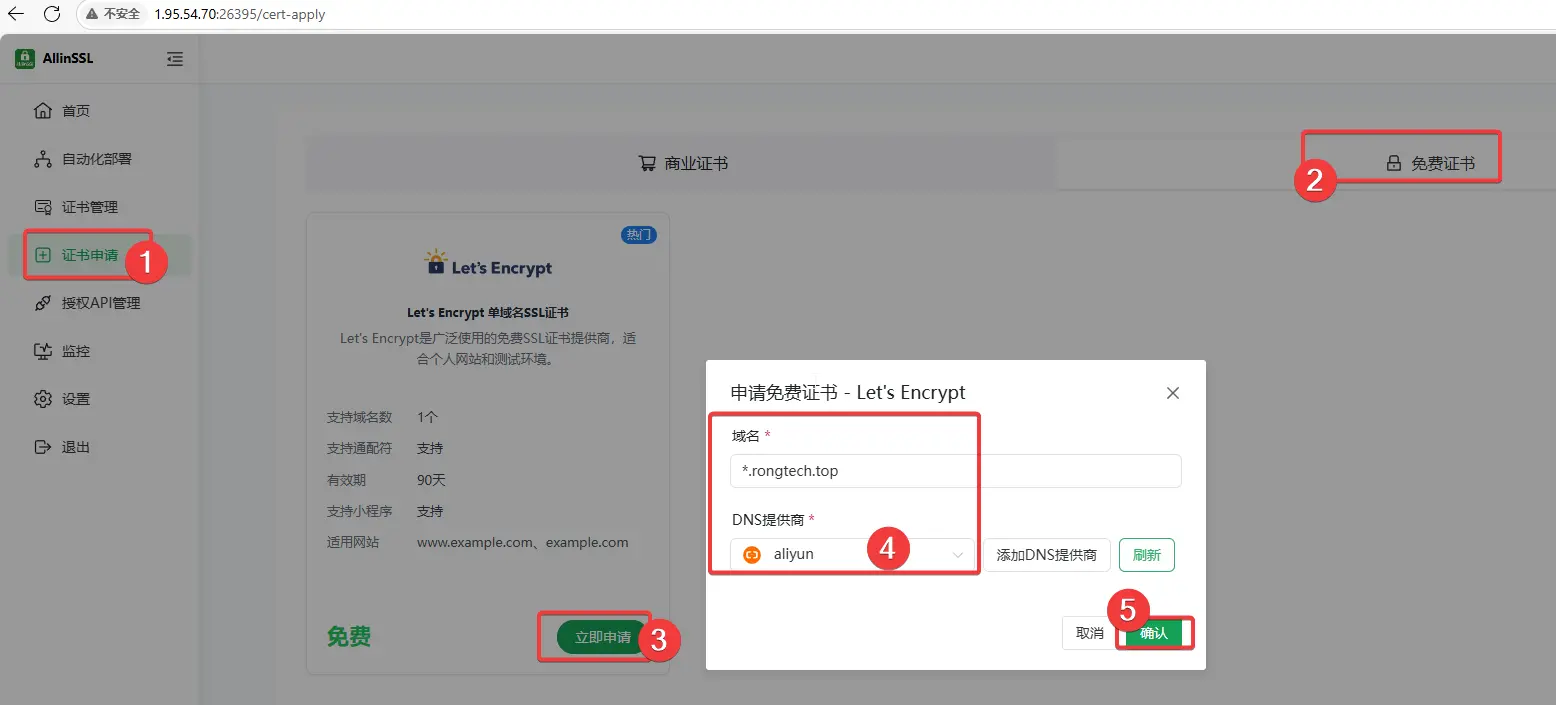Click the 添加DNS提供商 button
Screen dimensions: 1556x705
(x=1046, y=555)
